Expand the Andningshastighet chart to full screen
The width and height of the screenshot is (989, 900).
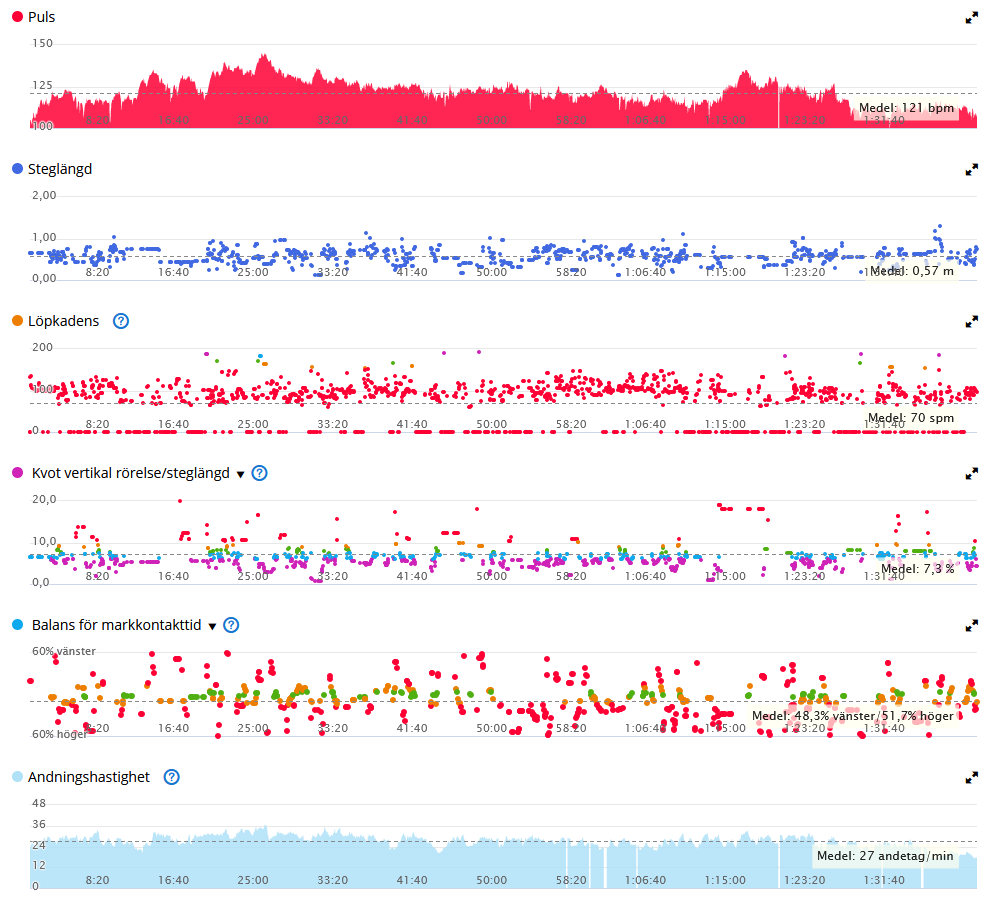[971, 778]
